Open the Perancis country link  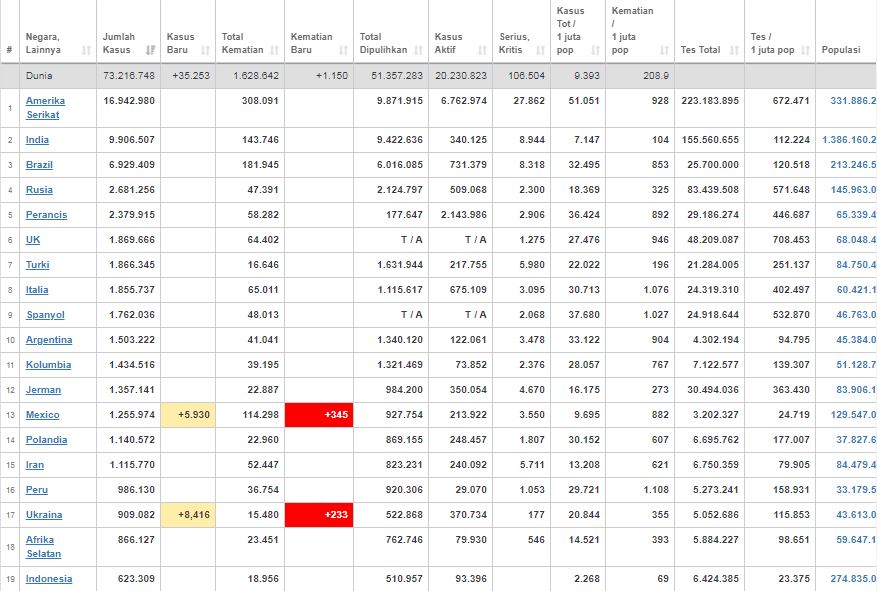[46, 215]
